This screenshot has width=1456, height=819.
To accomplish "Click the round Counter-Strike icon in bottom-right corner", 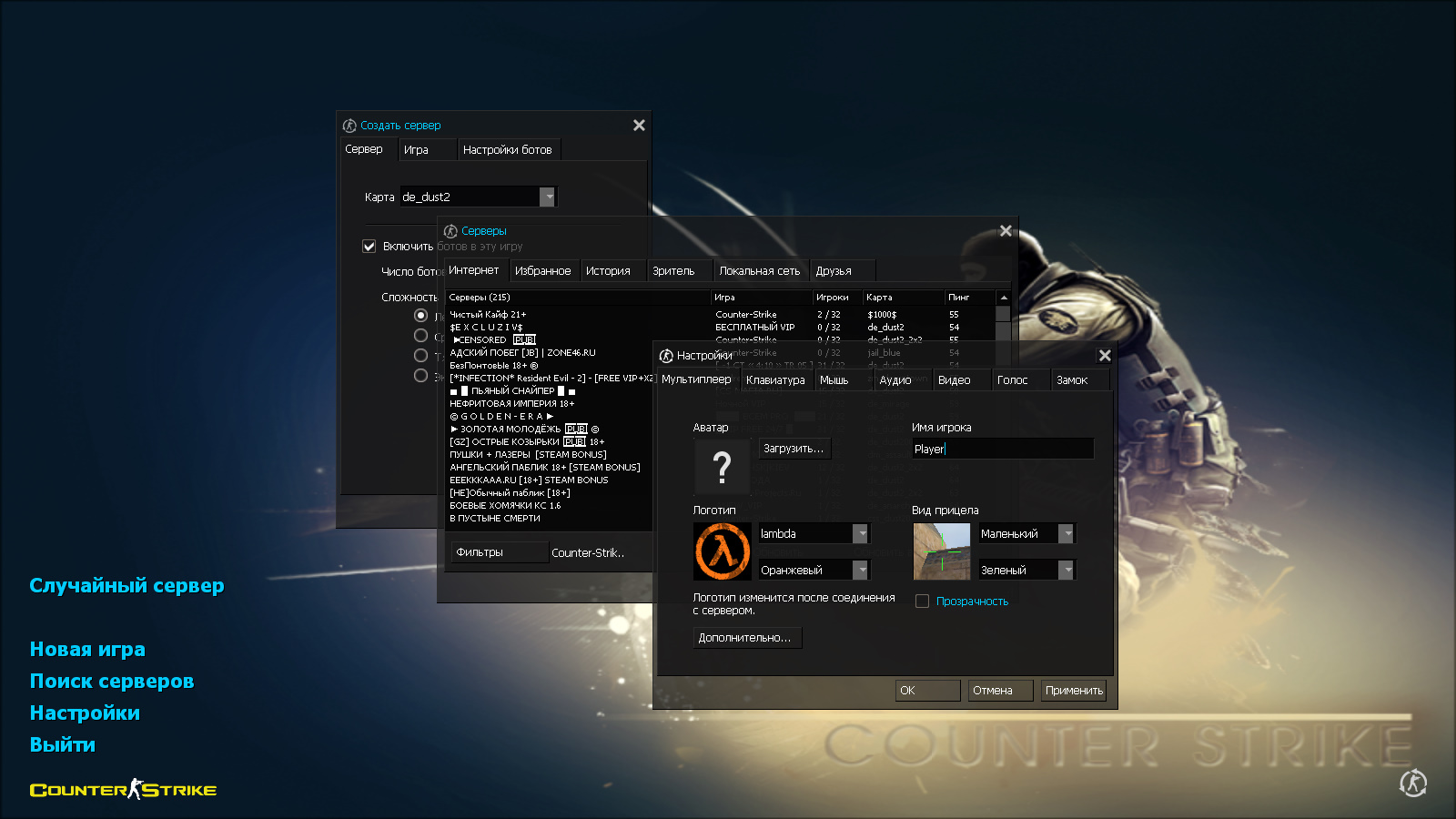I will (1413, 783).
